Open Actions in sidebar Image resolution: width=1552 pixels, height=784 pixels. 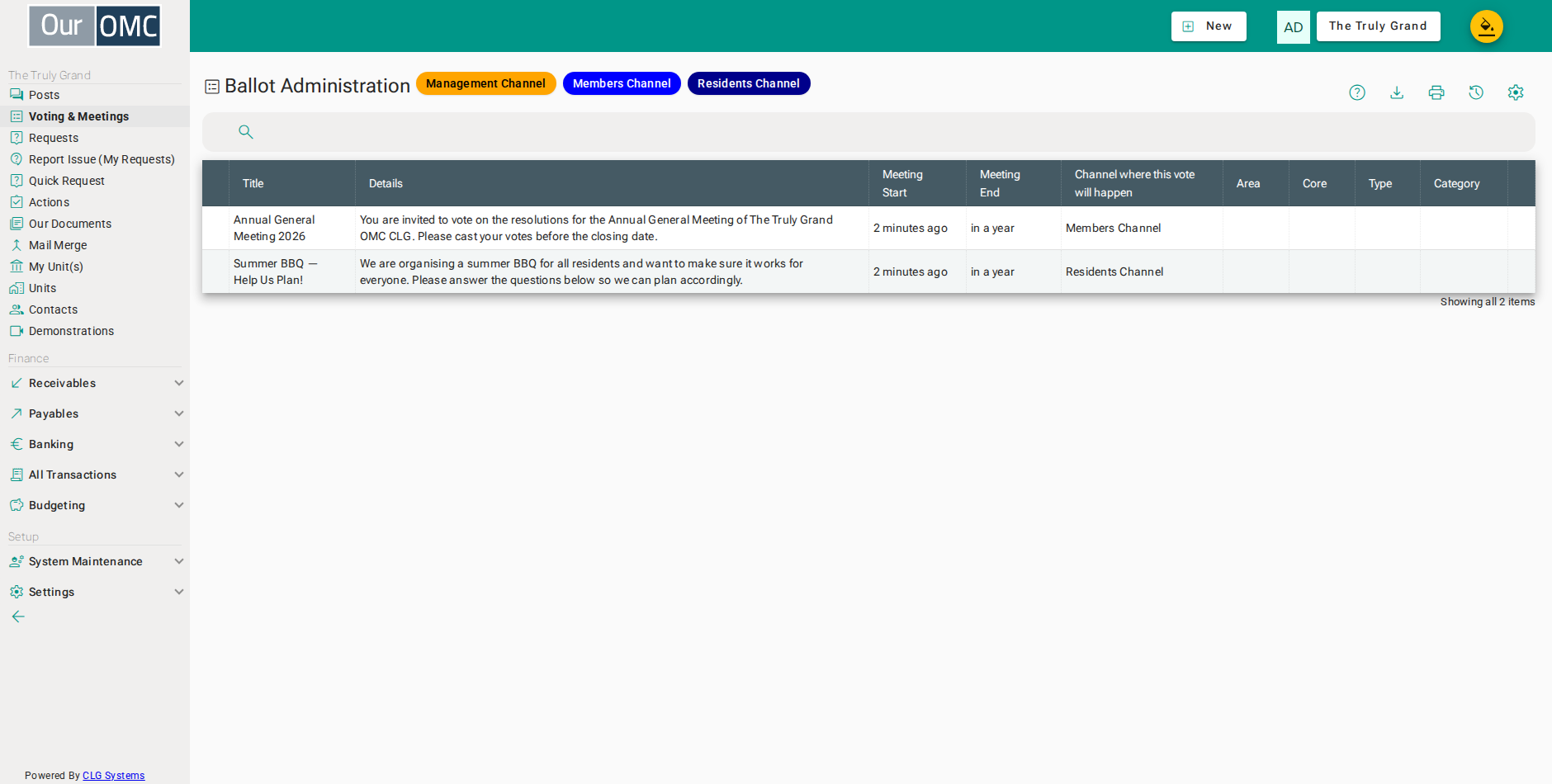coord(49,202)
